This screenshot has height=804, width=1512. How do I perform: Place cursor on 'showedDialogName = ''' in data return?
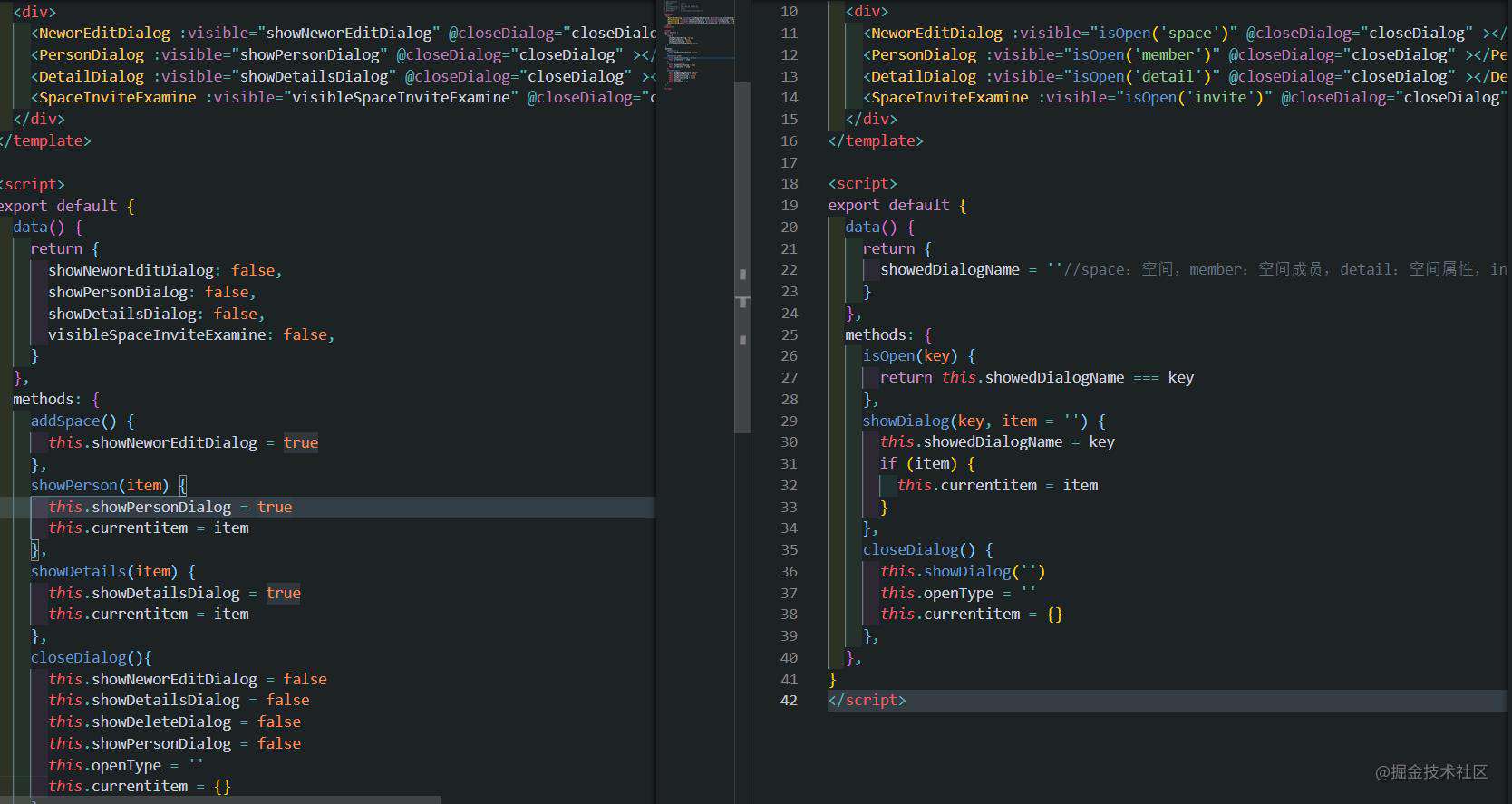tap(971, 270)
